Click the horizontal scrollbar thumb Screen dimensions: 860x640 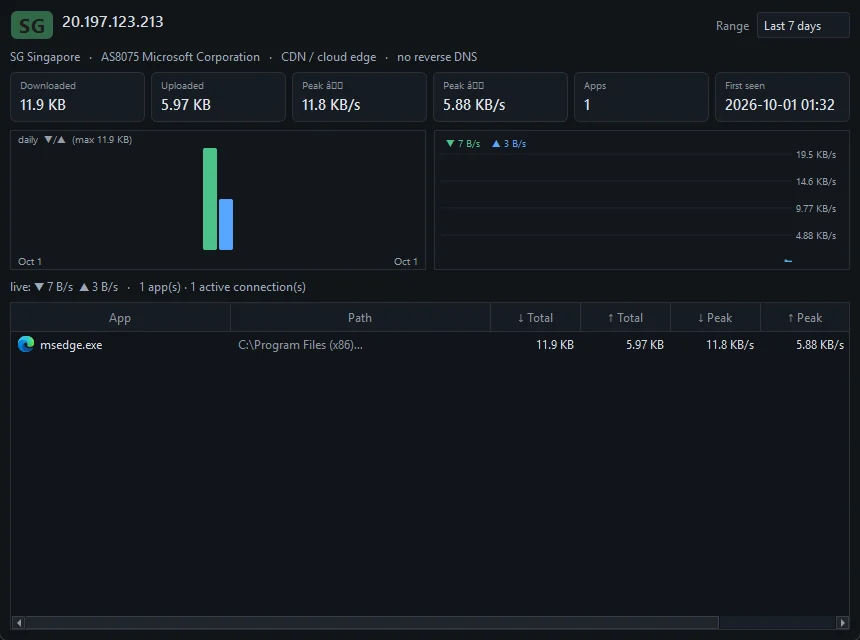pyautogui.click(x=372, y=622)
